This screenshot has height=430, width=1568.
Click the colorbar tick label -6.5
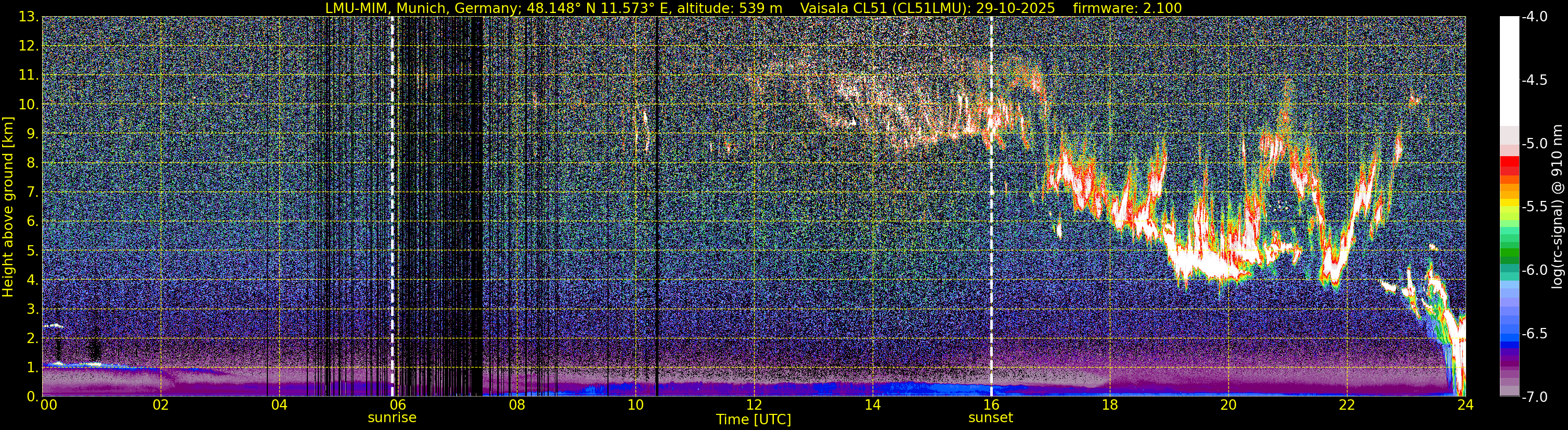click(x=1534, y=334)
